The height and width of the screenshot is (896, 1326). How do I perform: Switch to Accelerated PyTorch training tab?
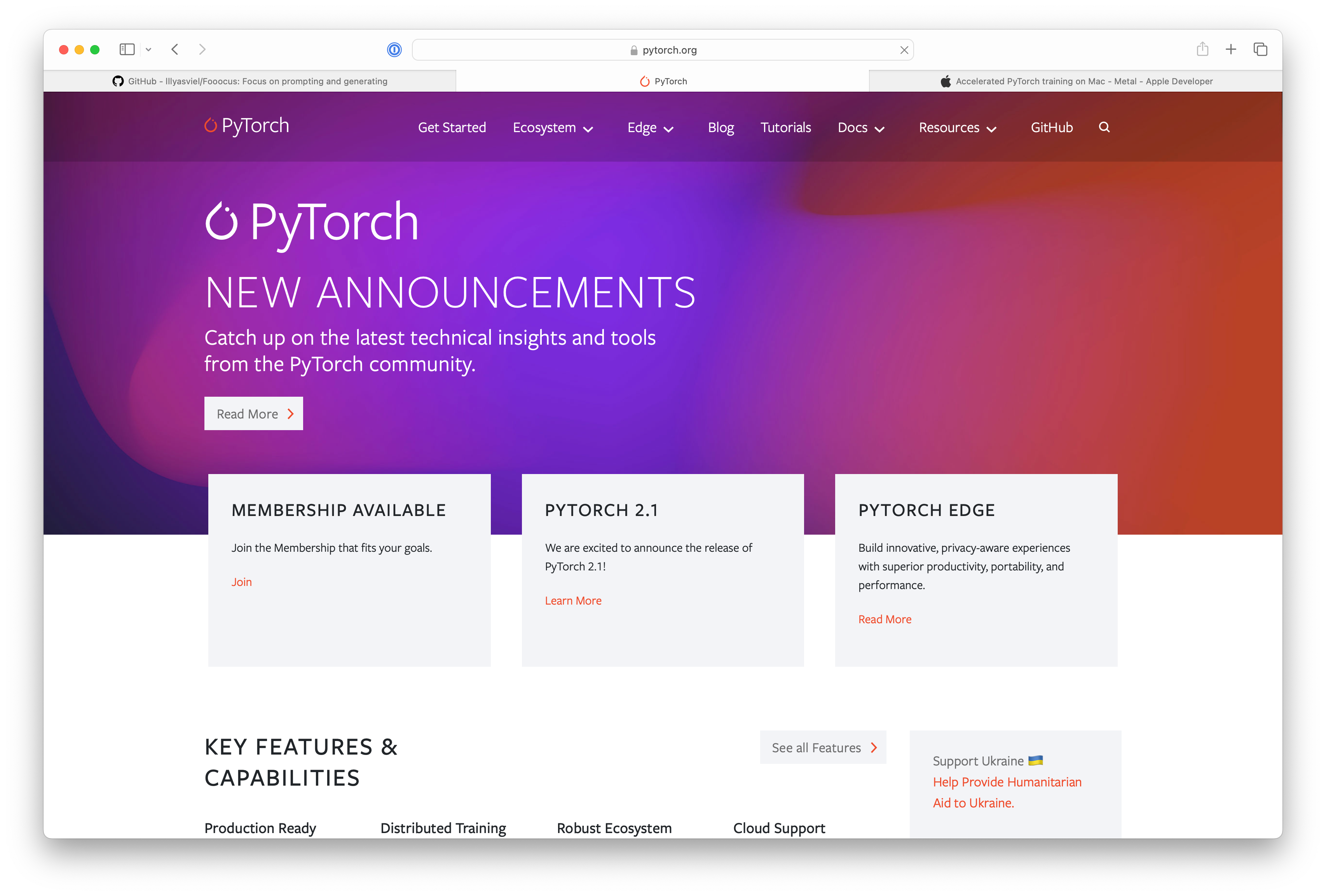pos(1075,81)
